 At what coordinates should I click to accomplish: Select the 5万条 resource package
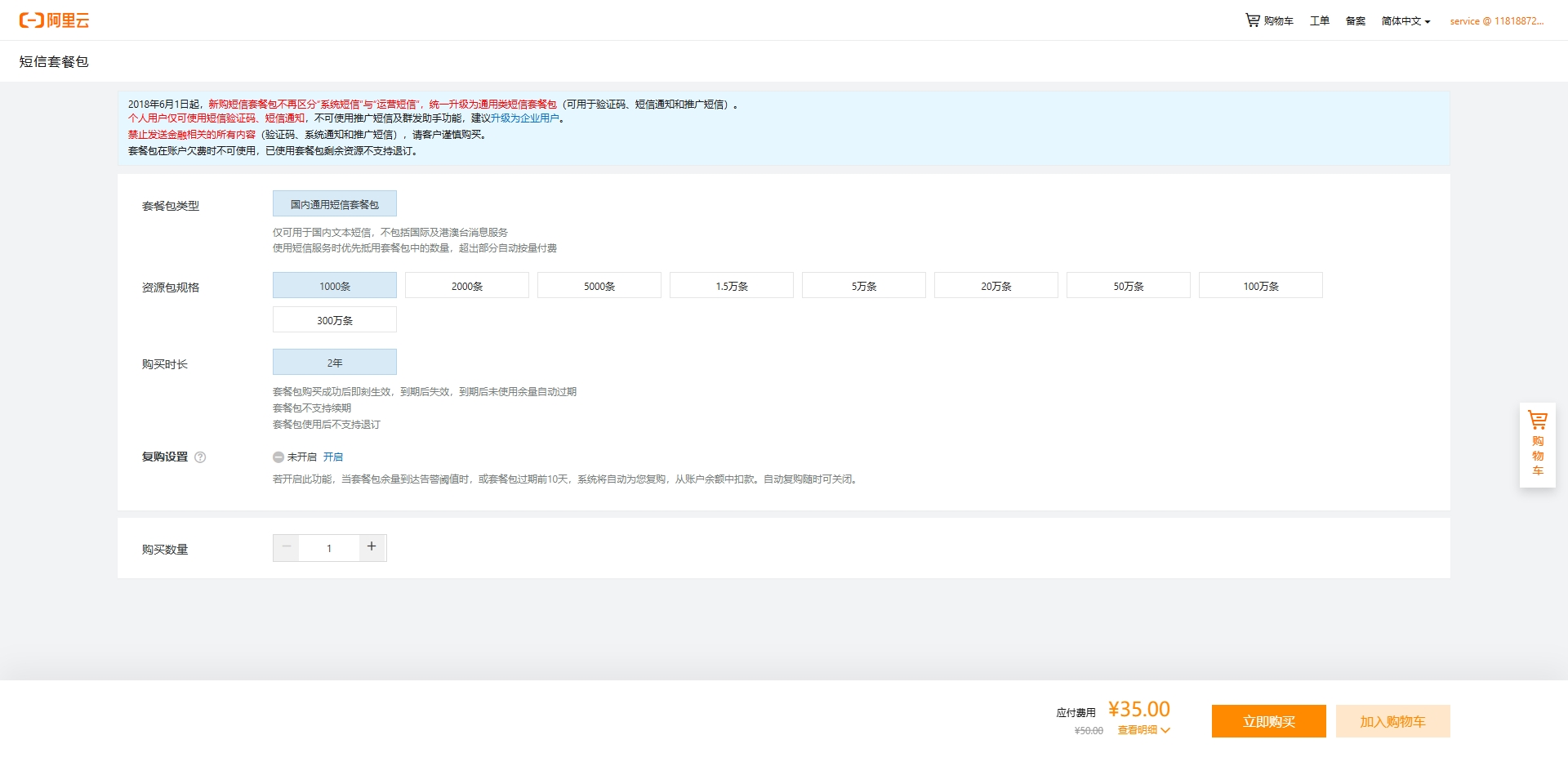[x=863, y=286]
